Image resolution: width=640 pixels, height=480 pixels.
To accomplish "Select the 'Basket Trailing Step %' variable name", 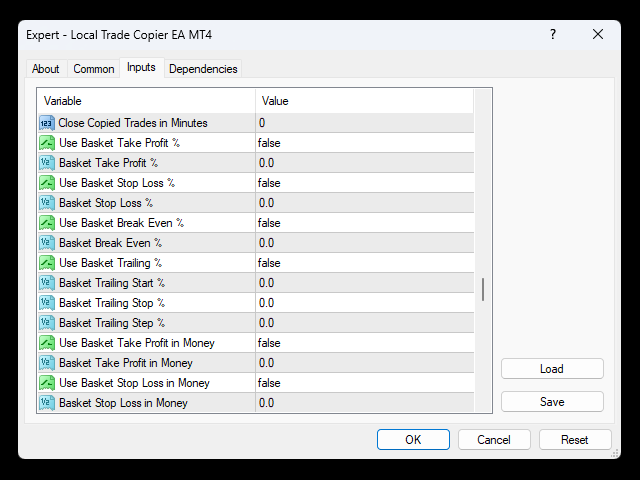I will click(x=112, y=323).
